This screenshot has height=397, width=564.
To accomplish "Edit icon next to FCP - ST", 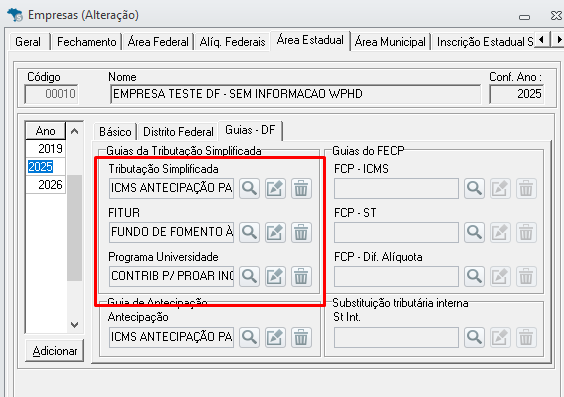I will click(x=500, y=232).
